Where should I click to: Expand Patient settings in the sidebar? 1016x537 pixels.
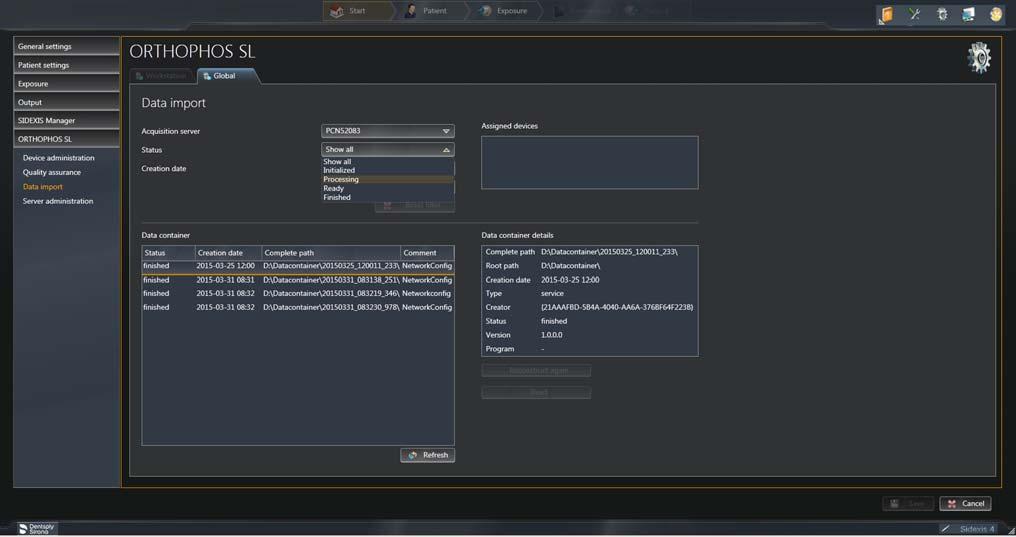pyautogui.click(x=66, y=65)
